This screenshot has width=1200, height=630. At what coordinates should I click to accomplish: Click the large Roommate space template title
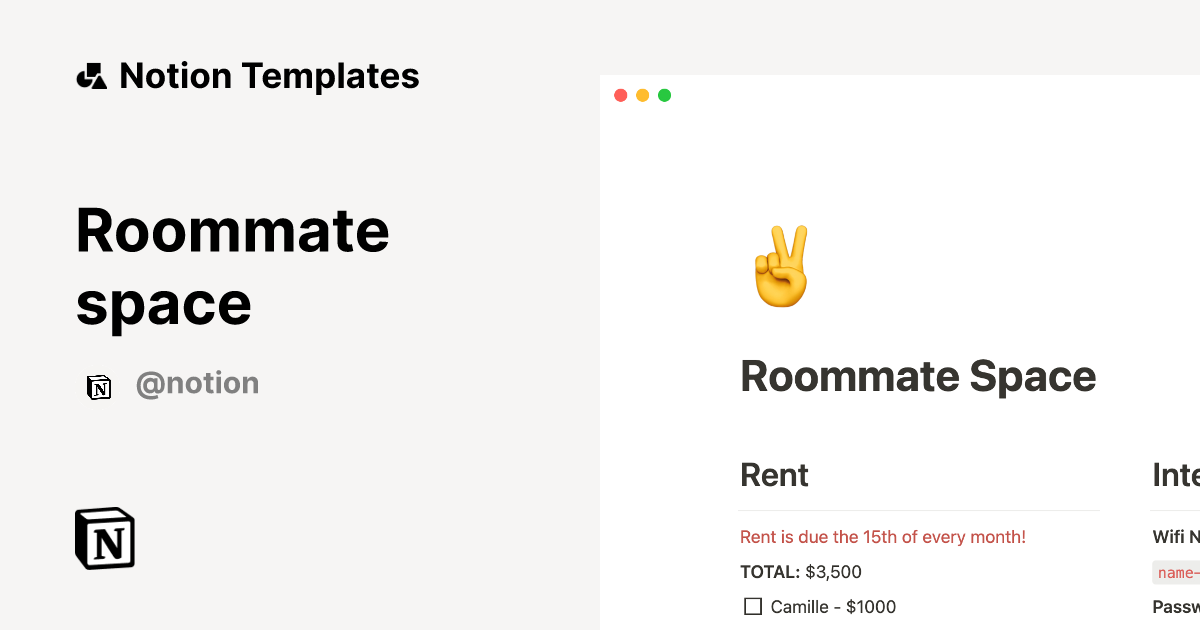click(x=232, y=266)
